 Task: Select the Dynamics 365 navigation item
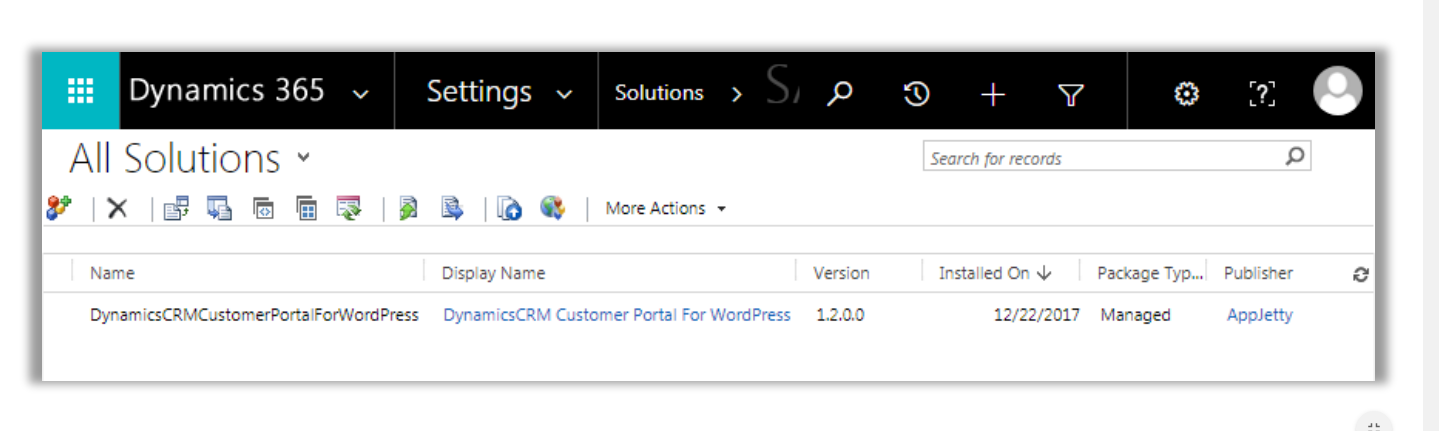[227, 91]
